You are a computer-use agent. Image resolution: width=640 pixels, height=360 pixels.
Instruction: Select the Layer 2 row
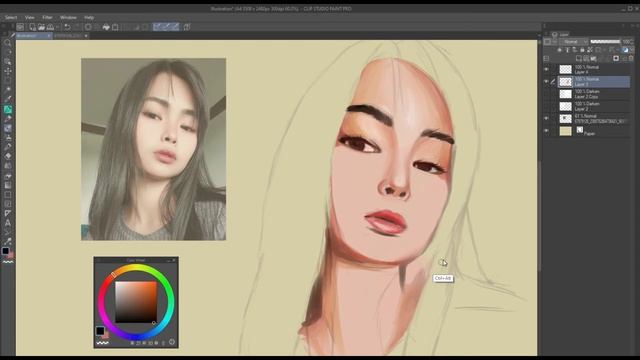pyautogui.click(x=594, y=106)
